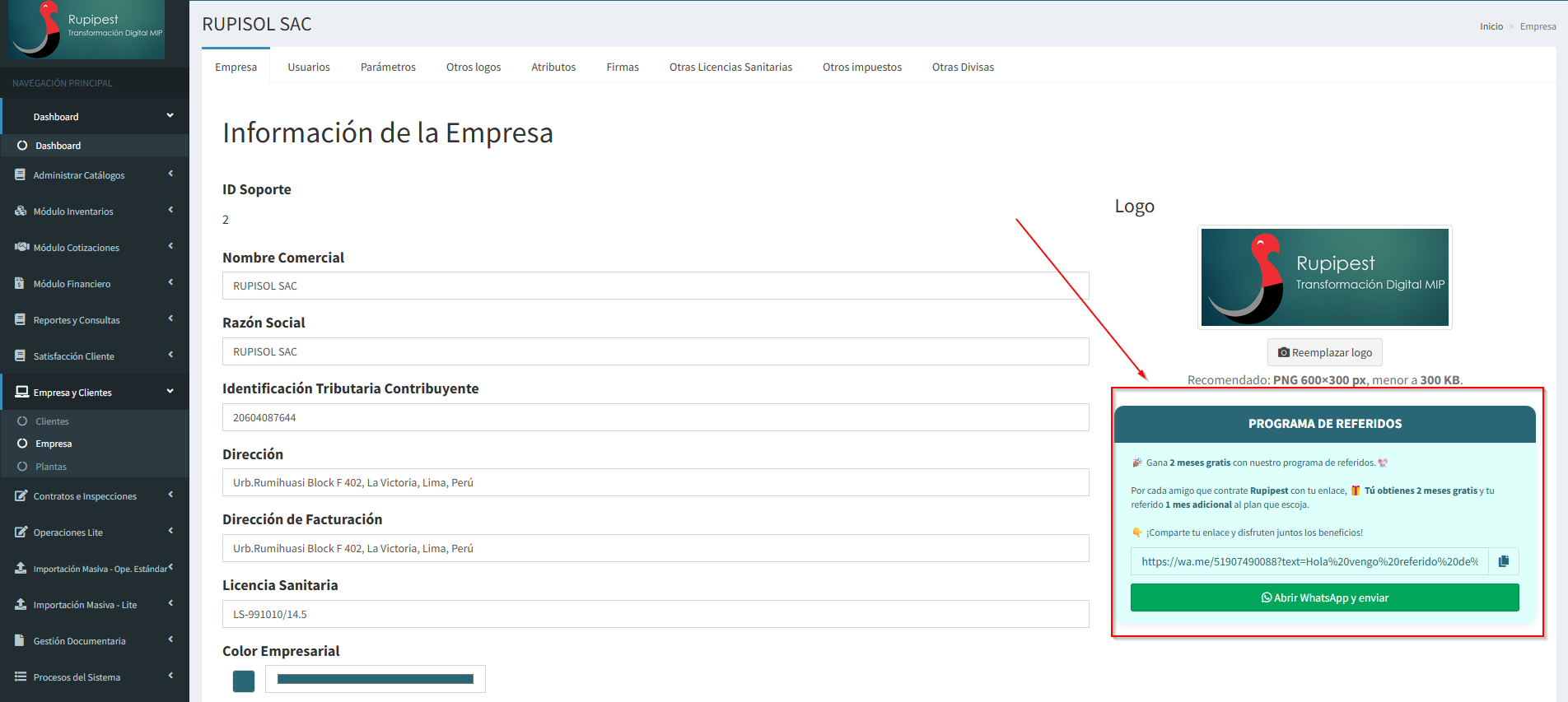The height and width of the screenshot is (702, 1568).
Task: Go to the Atributos tab
Action: [x=553, y=67]
